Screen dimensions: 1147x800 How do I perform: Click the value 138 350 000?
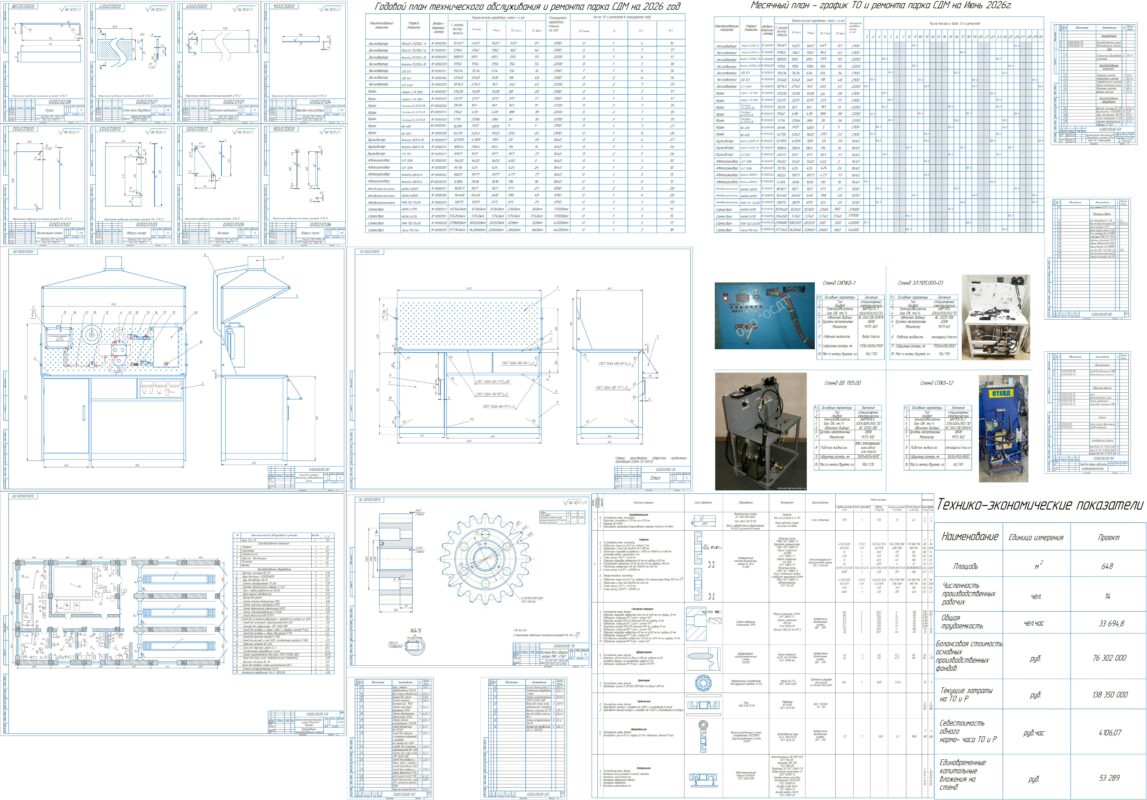pyautogui.click(x=1110, y=695)
